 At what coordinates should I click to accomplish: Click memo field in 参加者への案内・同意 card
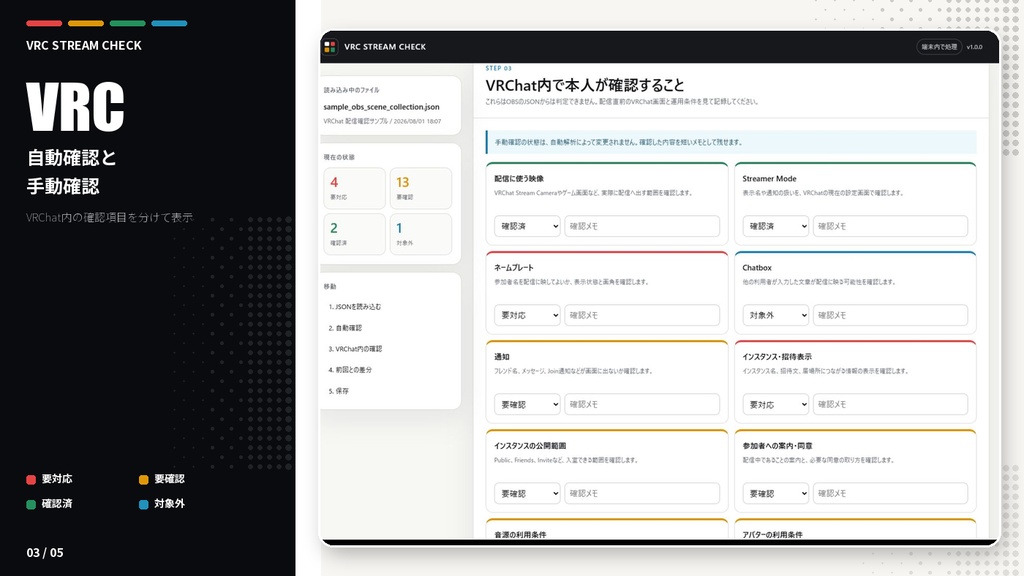(x=890, y=493)
